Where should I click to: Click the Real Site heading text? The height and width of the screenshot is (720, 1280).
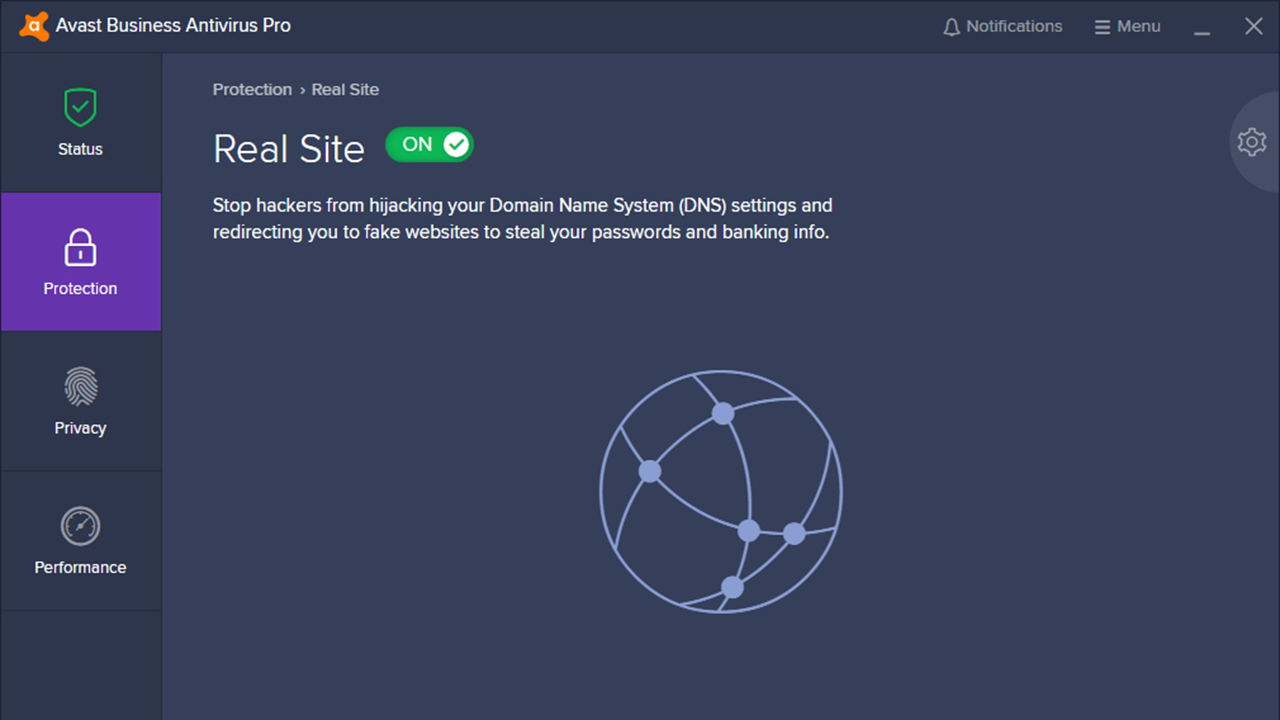289,149
